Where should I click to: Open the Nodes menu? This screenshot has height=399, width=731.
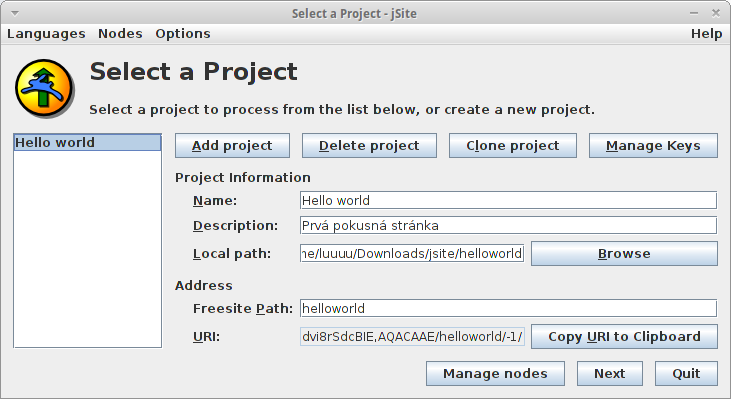pyautogui.click(x=120, y=34)
